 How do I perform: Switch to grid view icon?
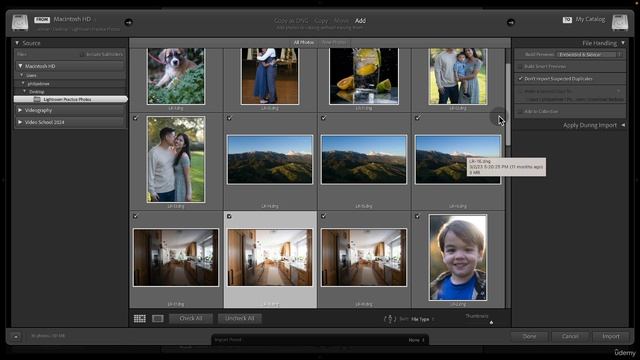140,318
